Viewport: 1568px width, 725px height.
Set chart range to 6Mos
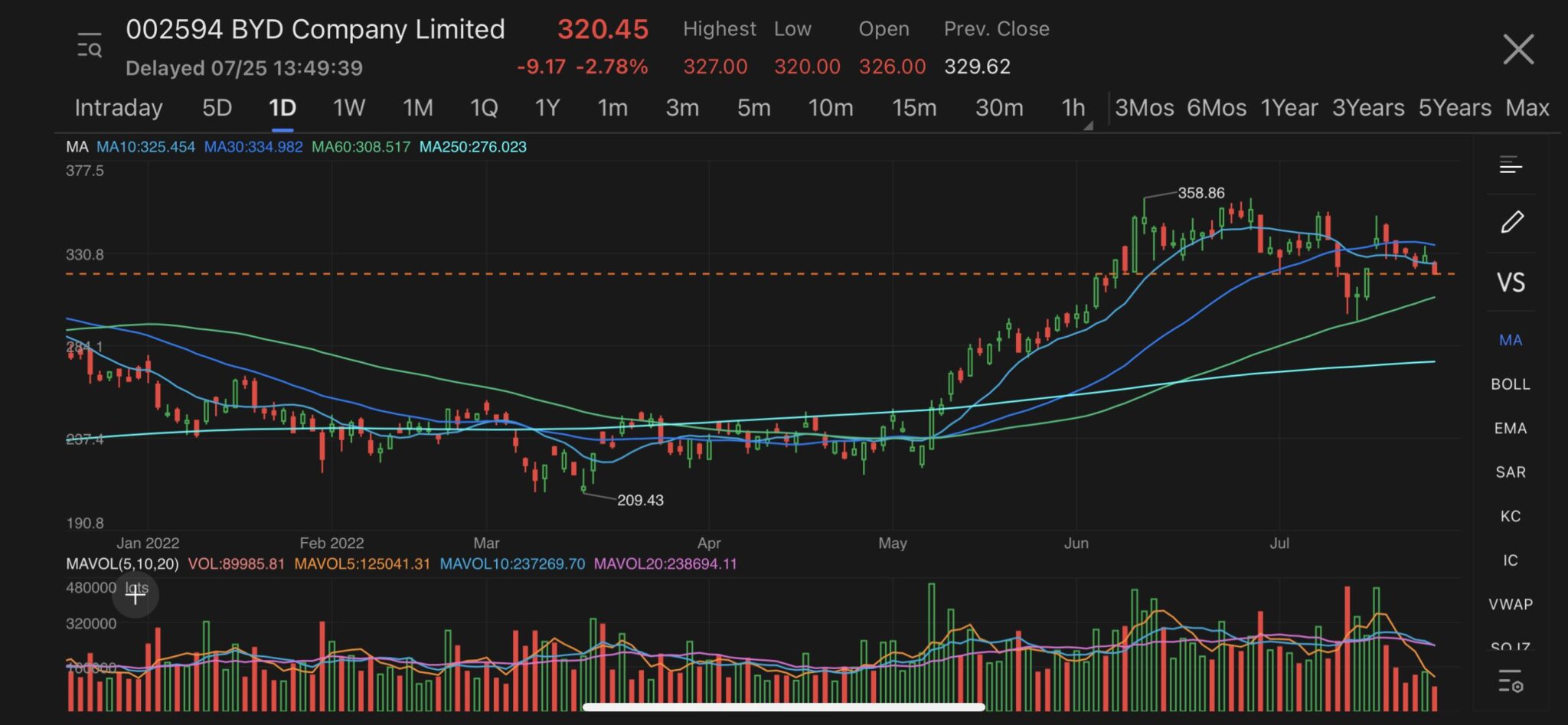(x=1217, y=108)
